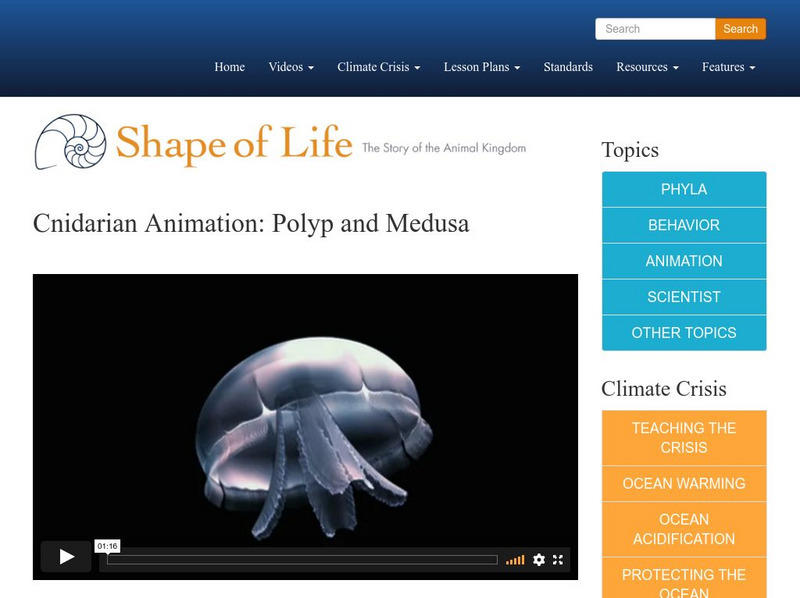
Task: Go to the Home menu item
Action: [x=229, y=67]
